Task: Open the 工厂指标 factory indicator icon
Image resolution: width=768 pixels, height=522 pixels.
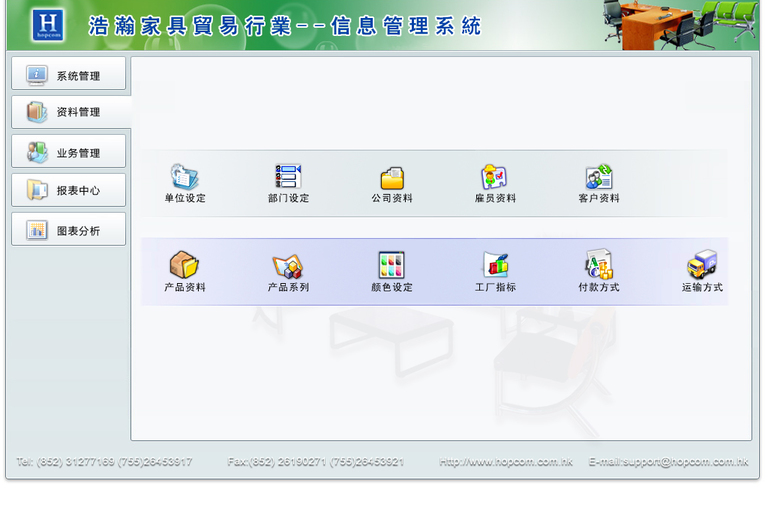Action: (x=495, y=266)
